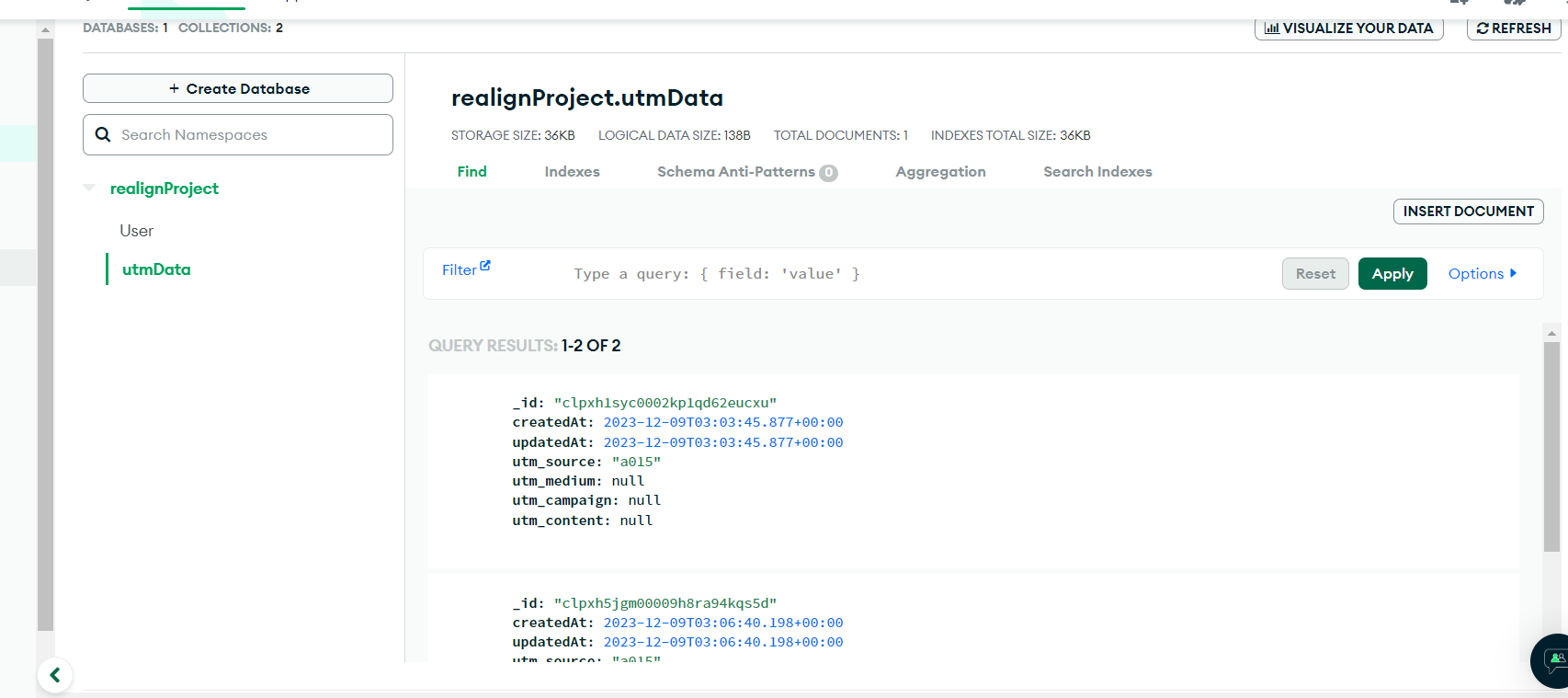Screen dimensions: 1568x698
Task: Click the documents panel vertical scrollbar
Action: tap(1551, 446)
